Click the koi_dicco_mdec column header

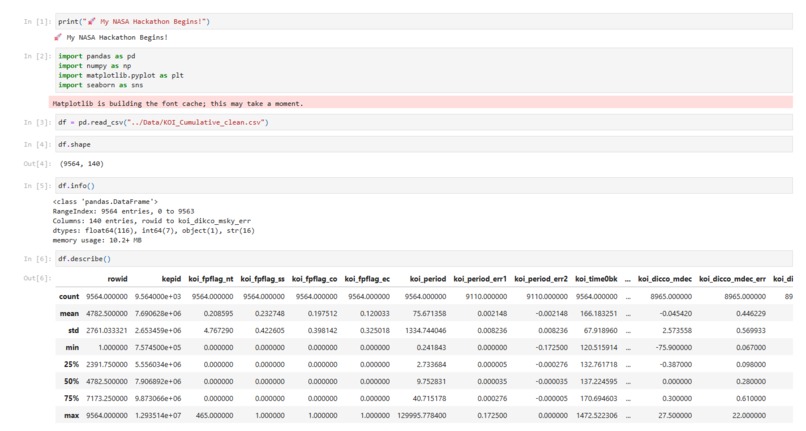click(x=665, y=279)
